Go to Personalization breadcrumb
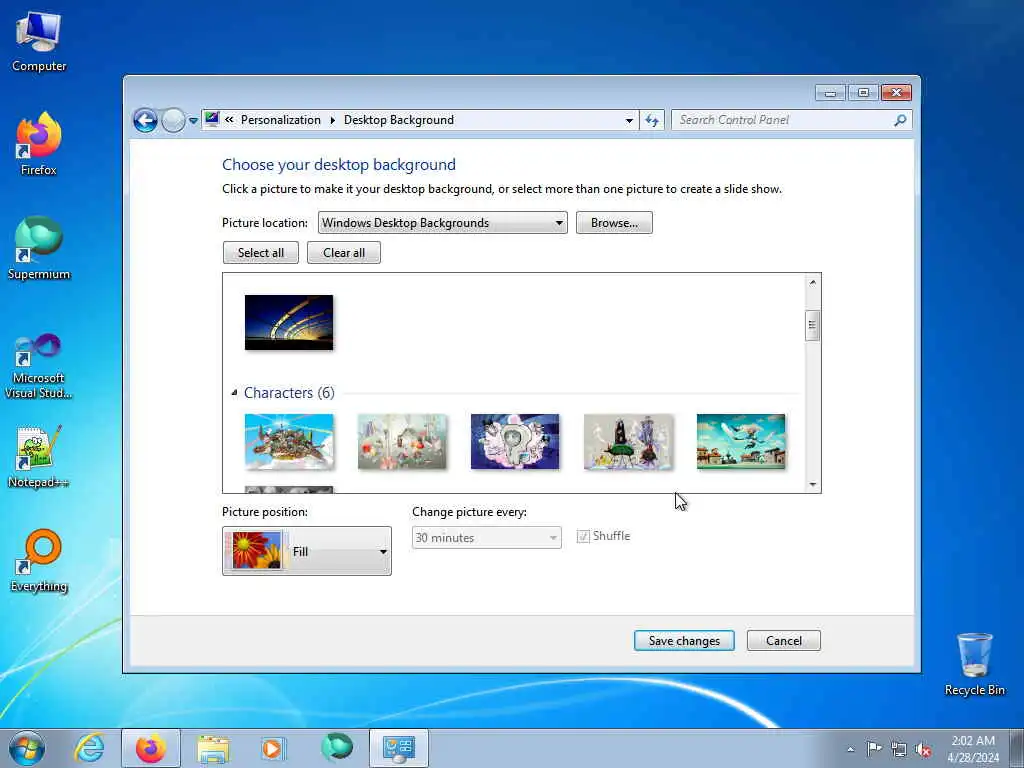Screen dimensions: 1024x768 point(281,120)
